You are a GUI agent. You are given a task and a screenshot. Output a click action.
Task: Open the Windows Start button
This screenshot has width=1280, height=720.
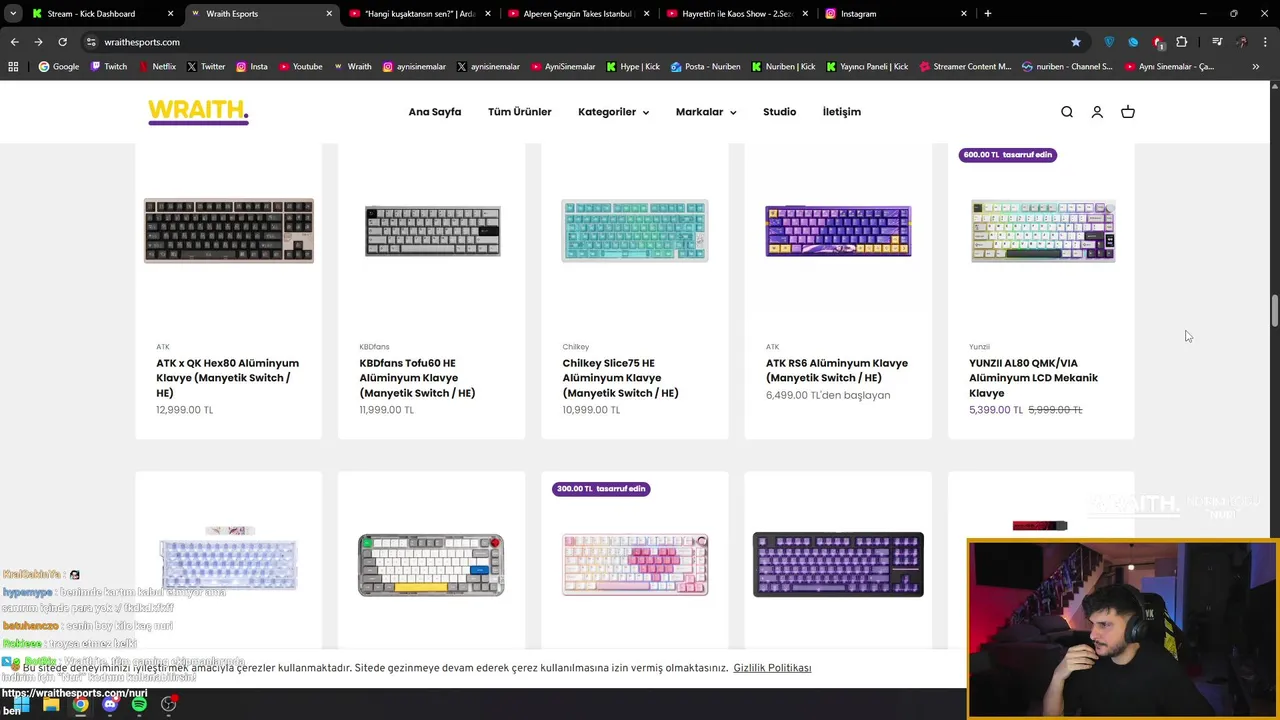[x=21, y=704]
